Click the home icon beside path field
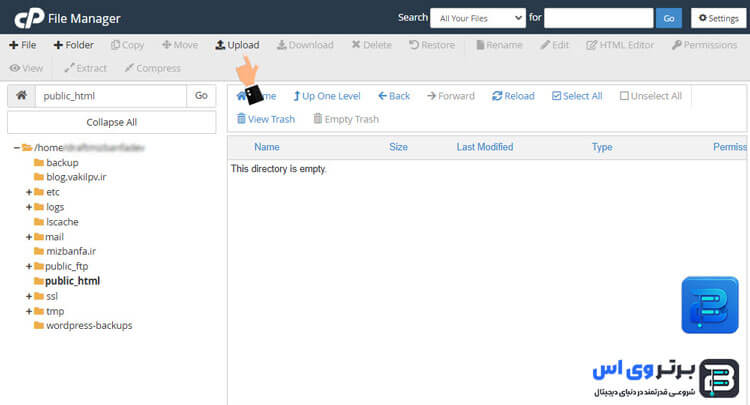750x405 pixels. pyautogui.click(x=21, y=95)
